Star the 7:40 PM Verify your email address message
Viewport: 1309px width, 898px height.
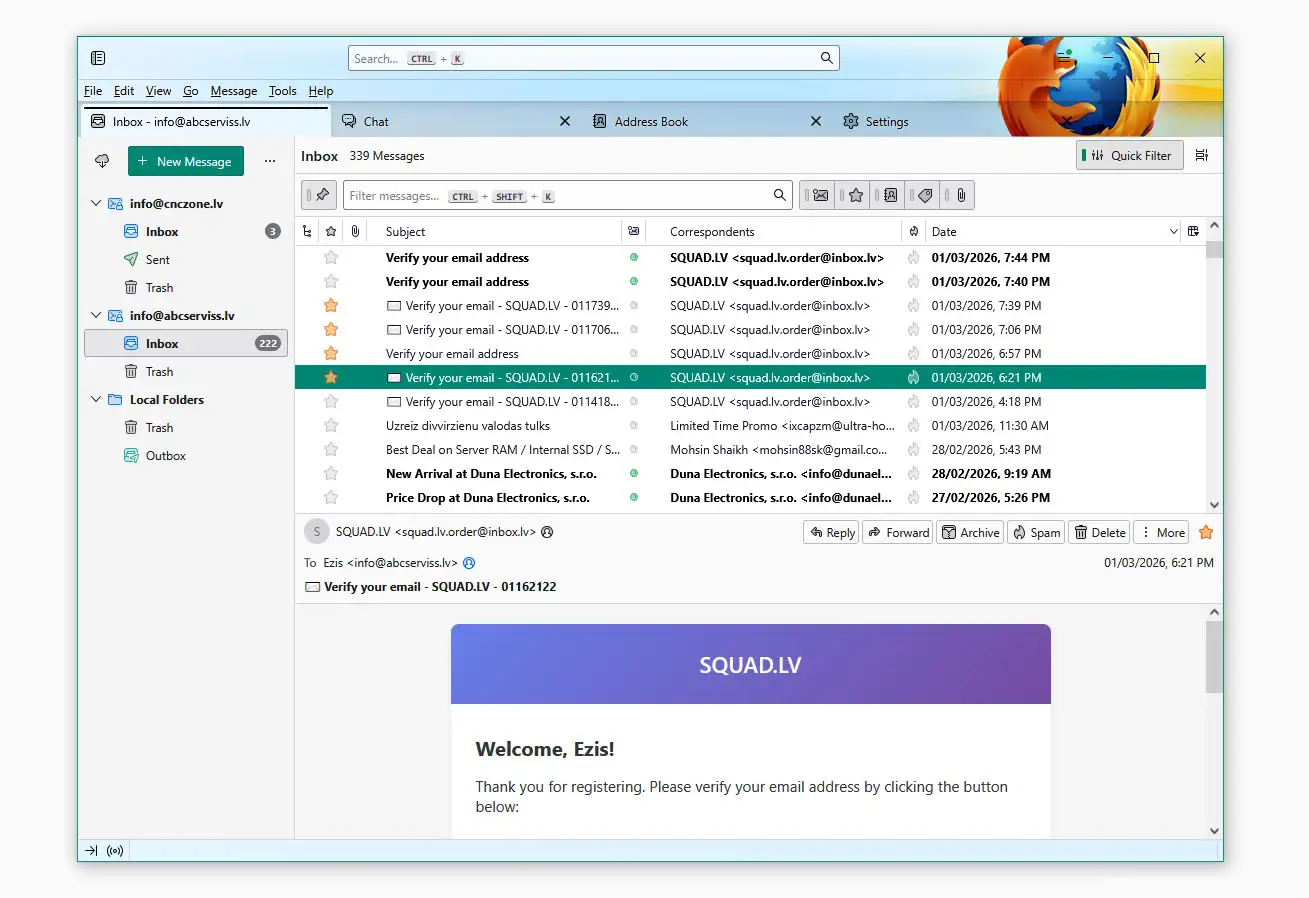click(331, 281)
